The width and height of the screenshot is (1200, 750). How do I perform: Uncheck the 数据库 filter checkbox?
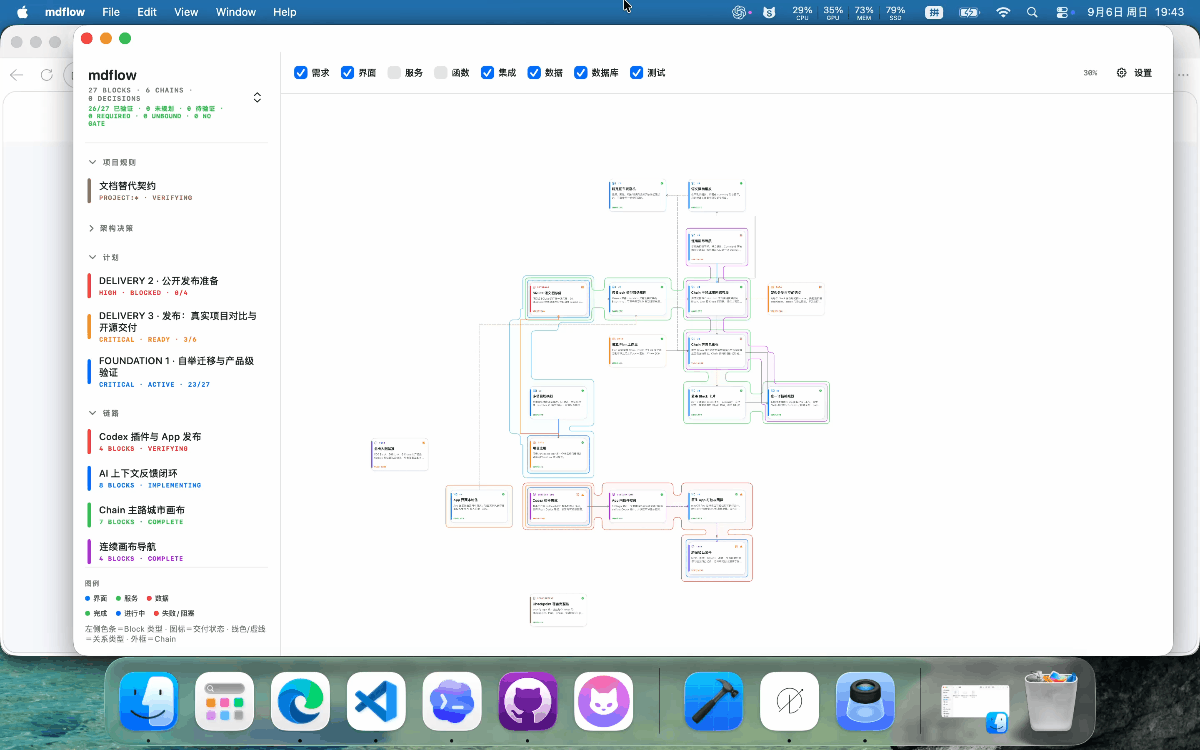click(580, 73)
